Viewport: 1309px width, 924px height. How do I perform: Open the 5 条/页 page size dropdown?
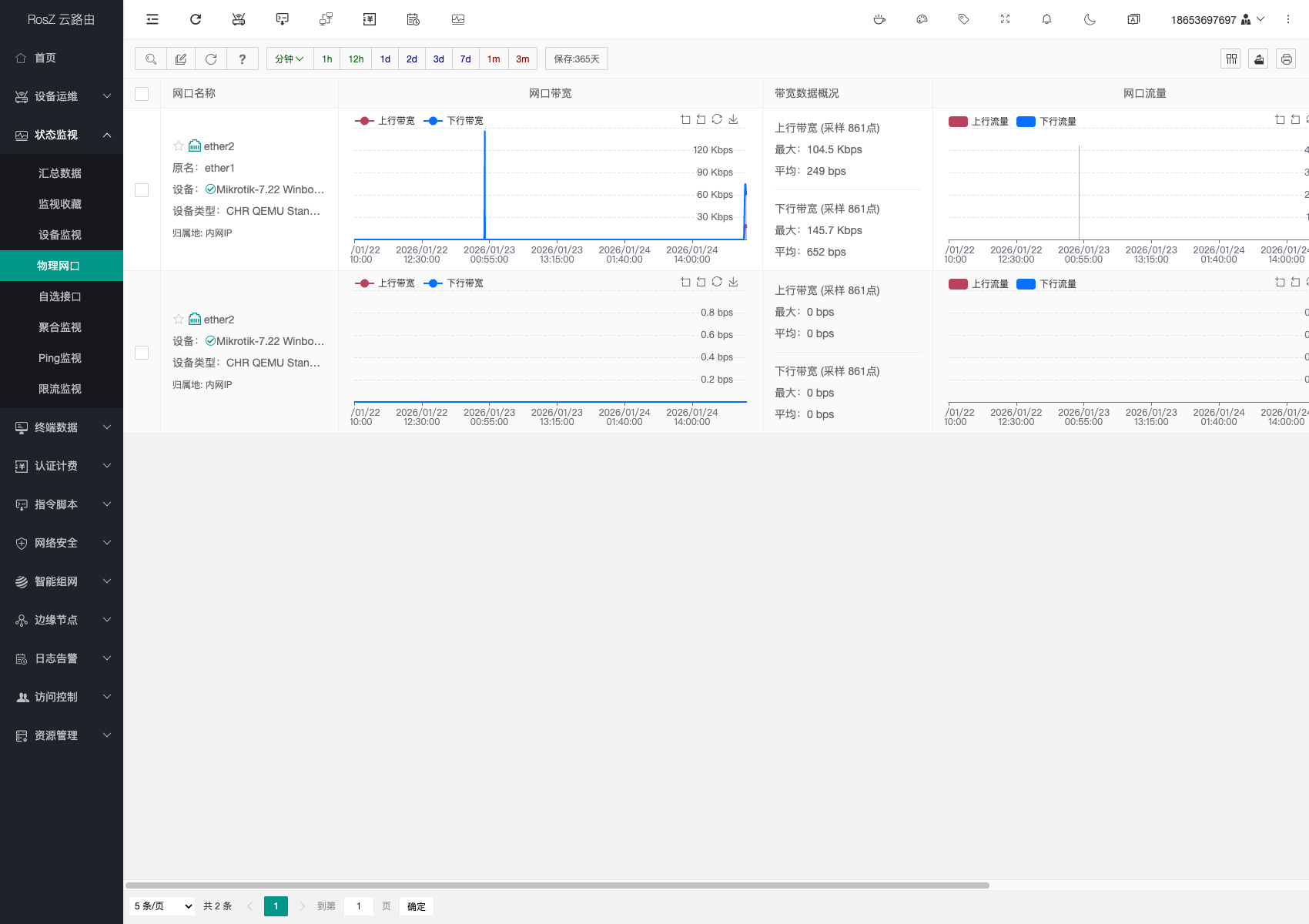pyautogui.click(x=163, y=906)
